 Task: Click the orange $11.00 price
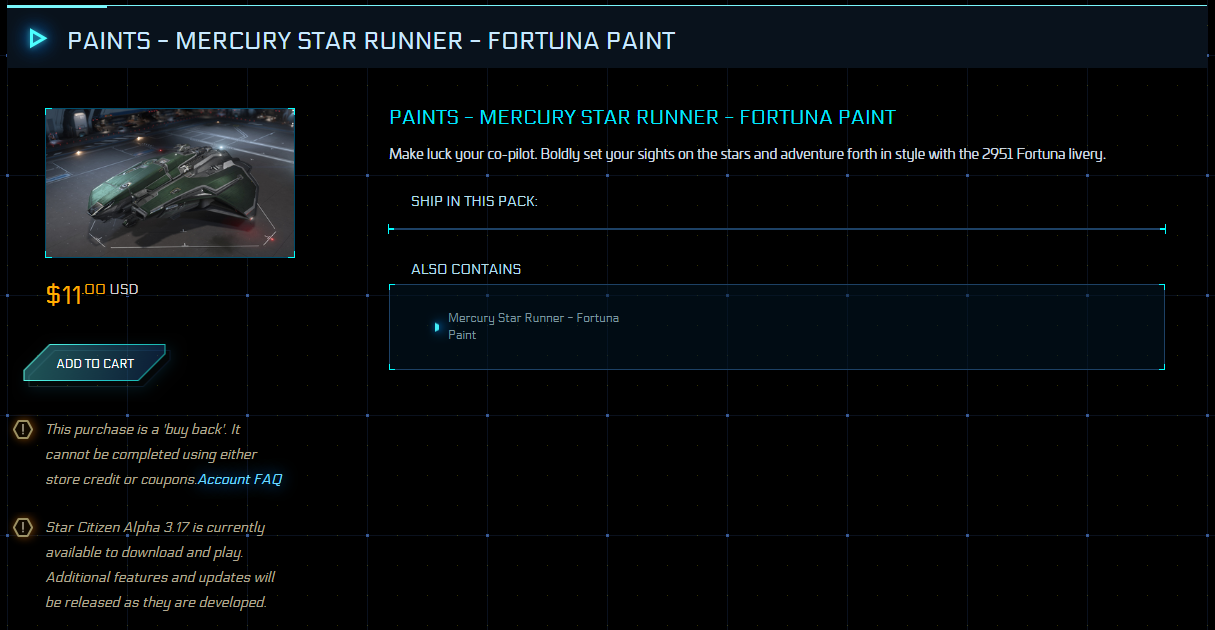(x=76, y=293)
